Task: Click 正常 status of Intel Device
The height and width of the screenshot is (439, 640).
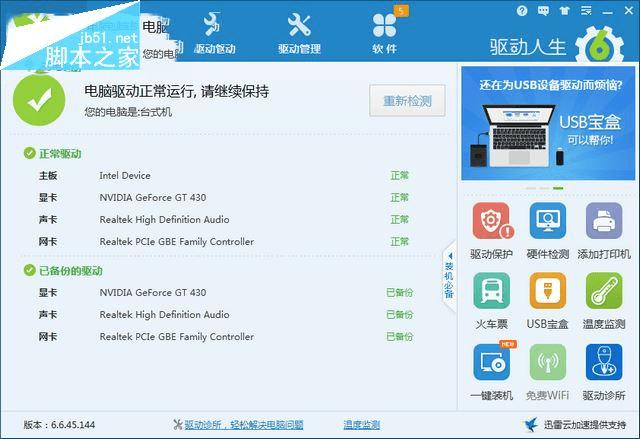Action: tap(399, 176)
